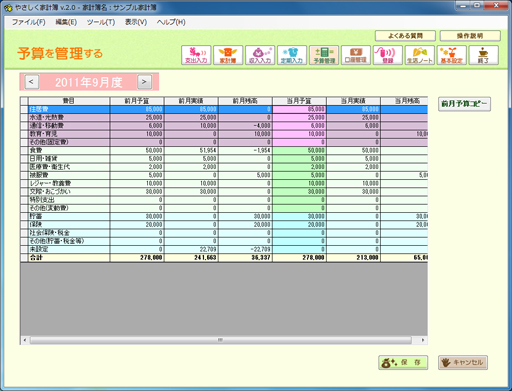The height and width of the screenshot is (391, 512).
Task: Click the 36,337 total balance cell
Action: [245, 258]
